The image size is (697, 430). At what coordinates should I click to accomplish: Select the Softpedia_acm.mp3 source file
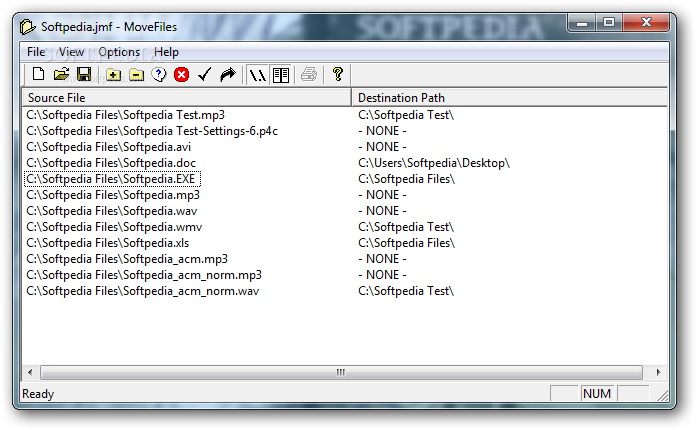point(127,259)
